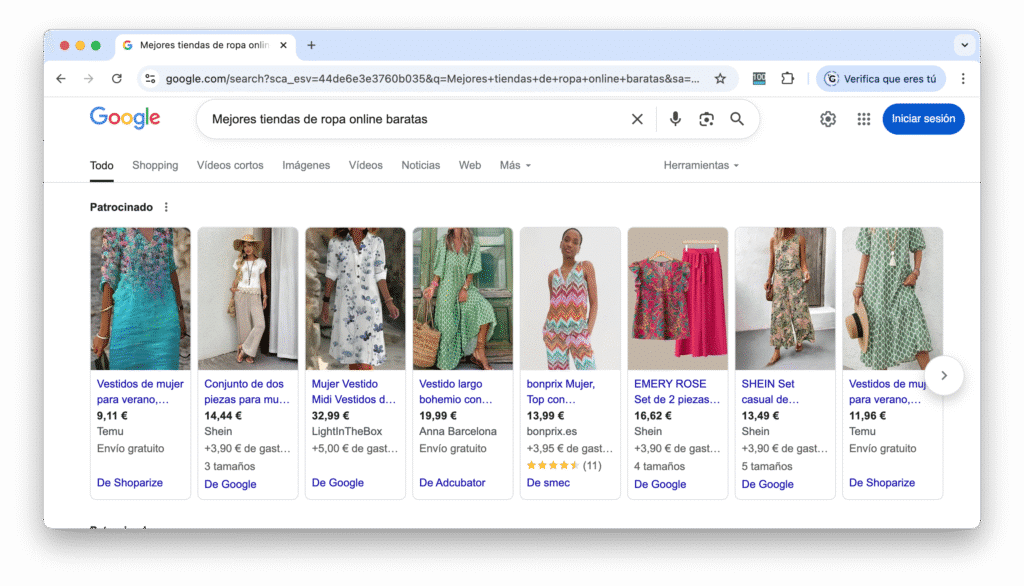1024x586 pixels.
Task: Click EMERY ROSE Set de 2 piezas link
Action: (677, 391)
